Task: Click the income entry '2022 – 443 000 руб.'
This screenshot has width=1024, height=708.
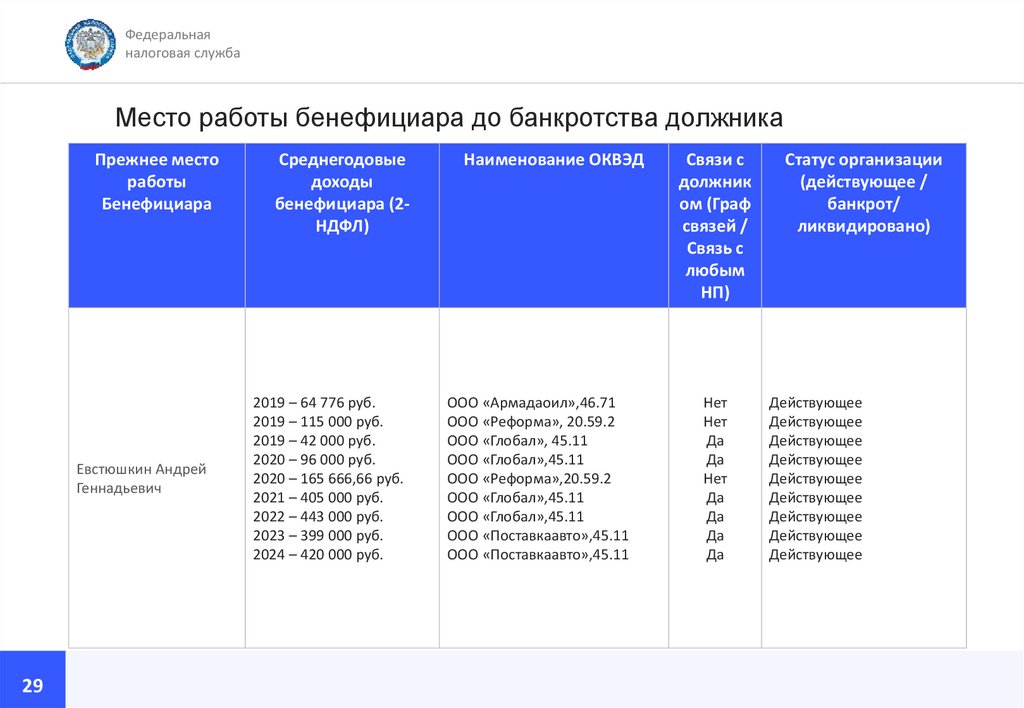Action: click(x=318, y=517)
